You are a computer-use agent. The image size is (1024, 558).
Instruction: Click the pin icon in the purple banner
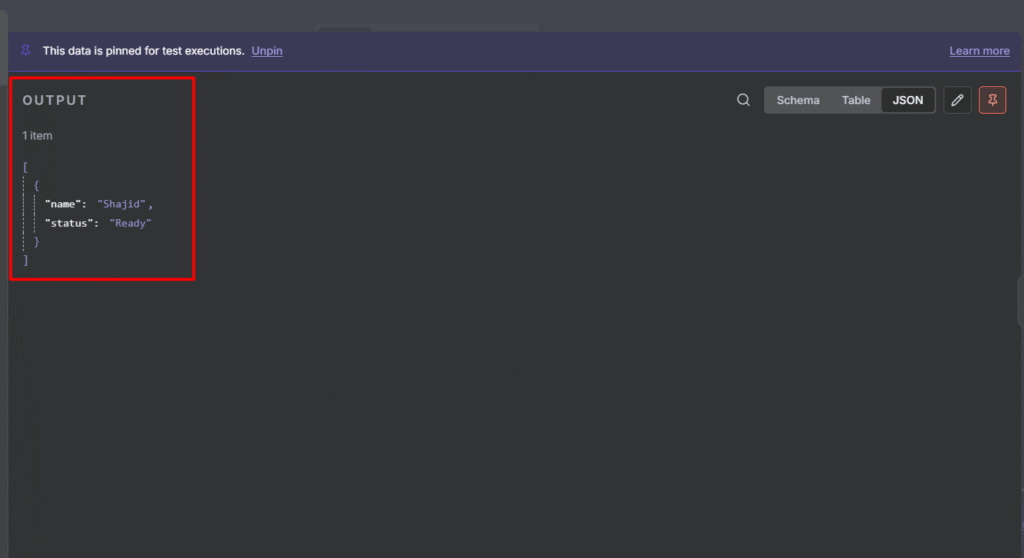[26, 50]
